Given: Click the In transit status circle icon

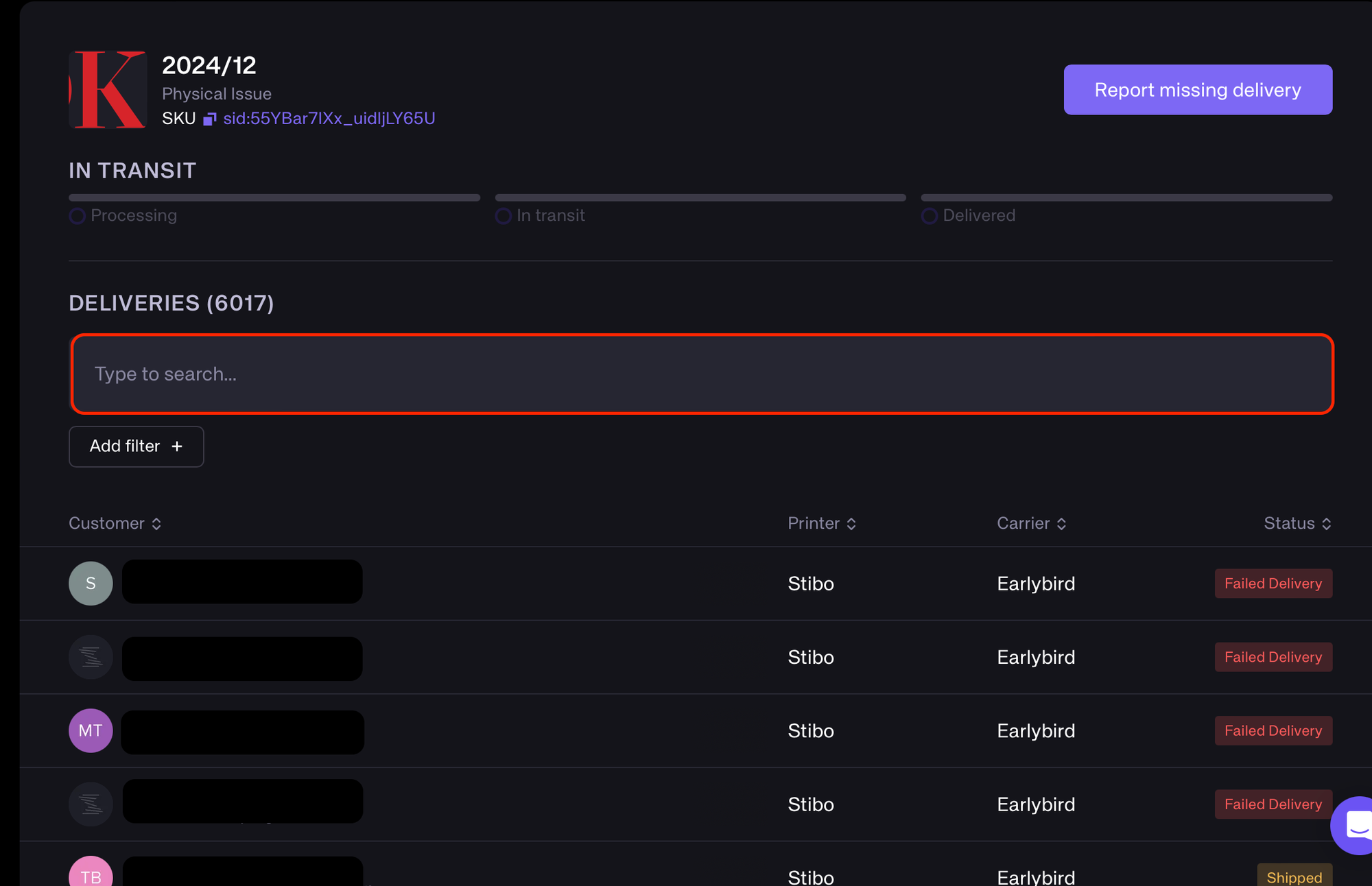Looking at the screenshot, I should [x=502, y=215].
